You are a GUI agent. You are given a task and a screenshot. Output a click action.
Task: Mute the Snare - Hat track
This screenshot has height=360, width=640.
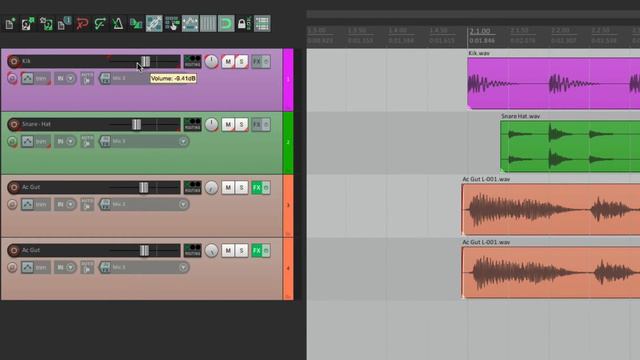click(228, 124)
